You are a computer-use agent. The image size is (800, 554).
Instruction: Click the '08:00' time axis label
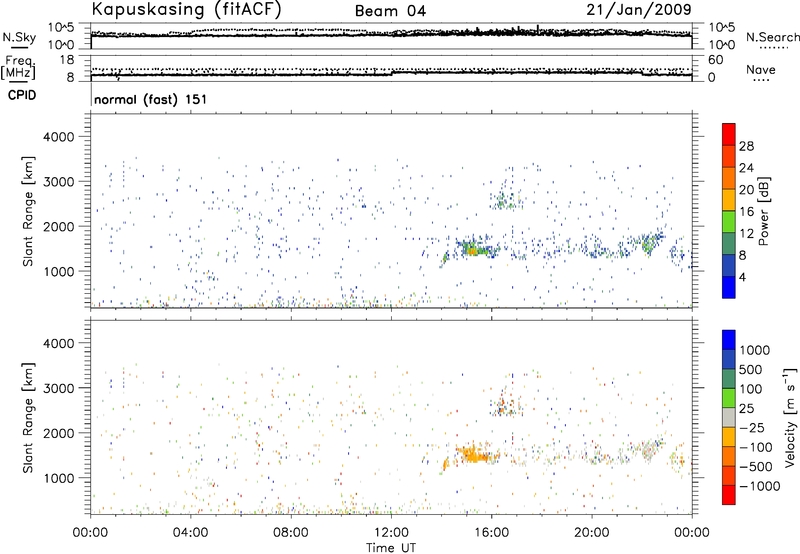point(290,533)
